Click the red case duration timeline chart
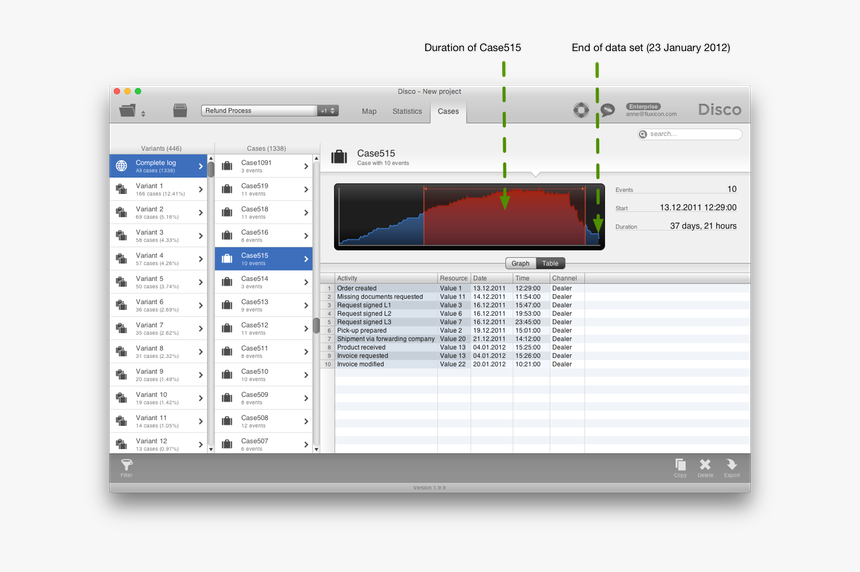Image resolution: width=860 pixels, height=572 pixels. 504,216
